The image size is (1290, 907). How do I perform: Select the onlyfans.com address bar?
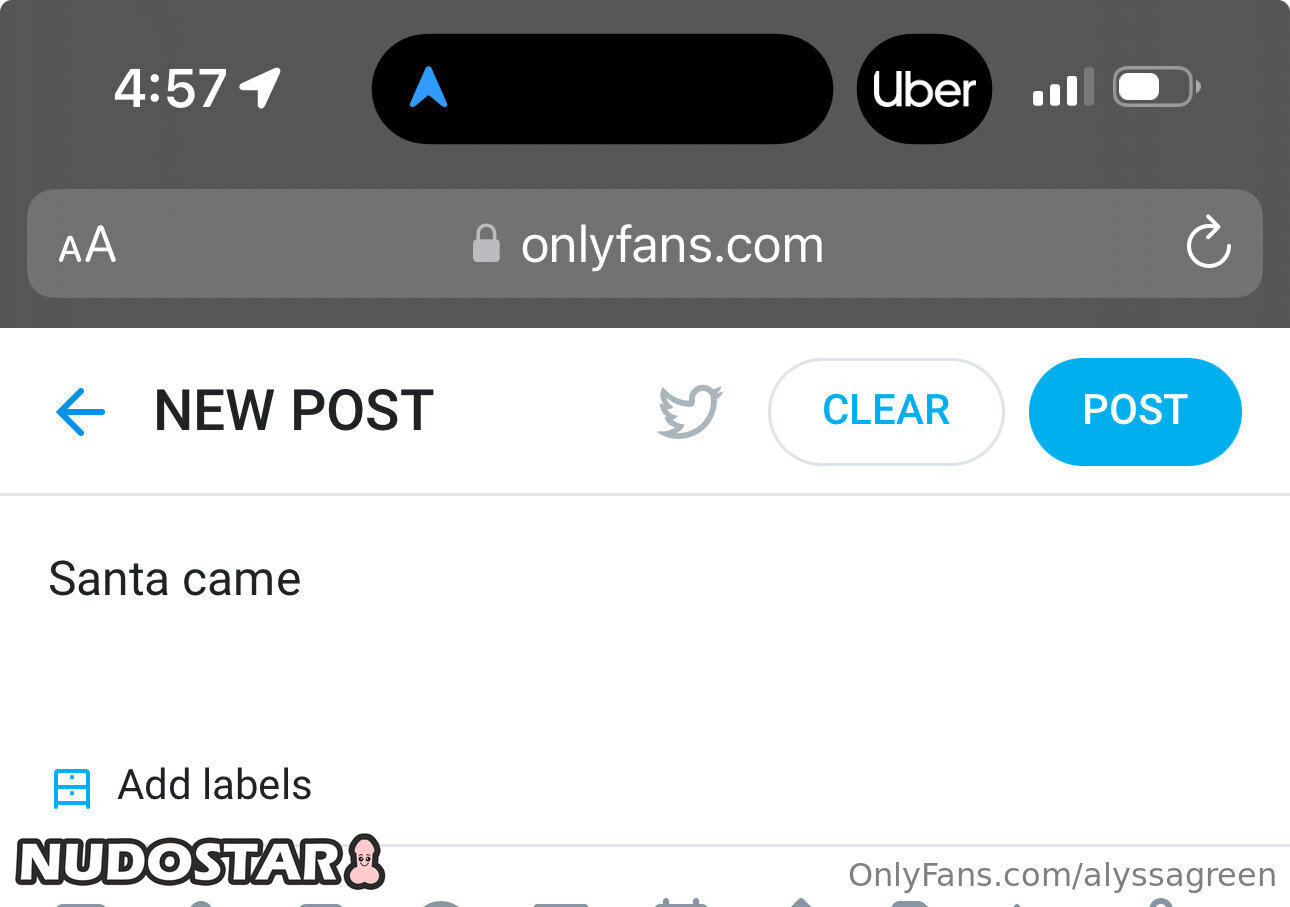click(645, 244)
